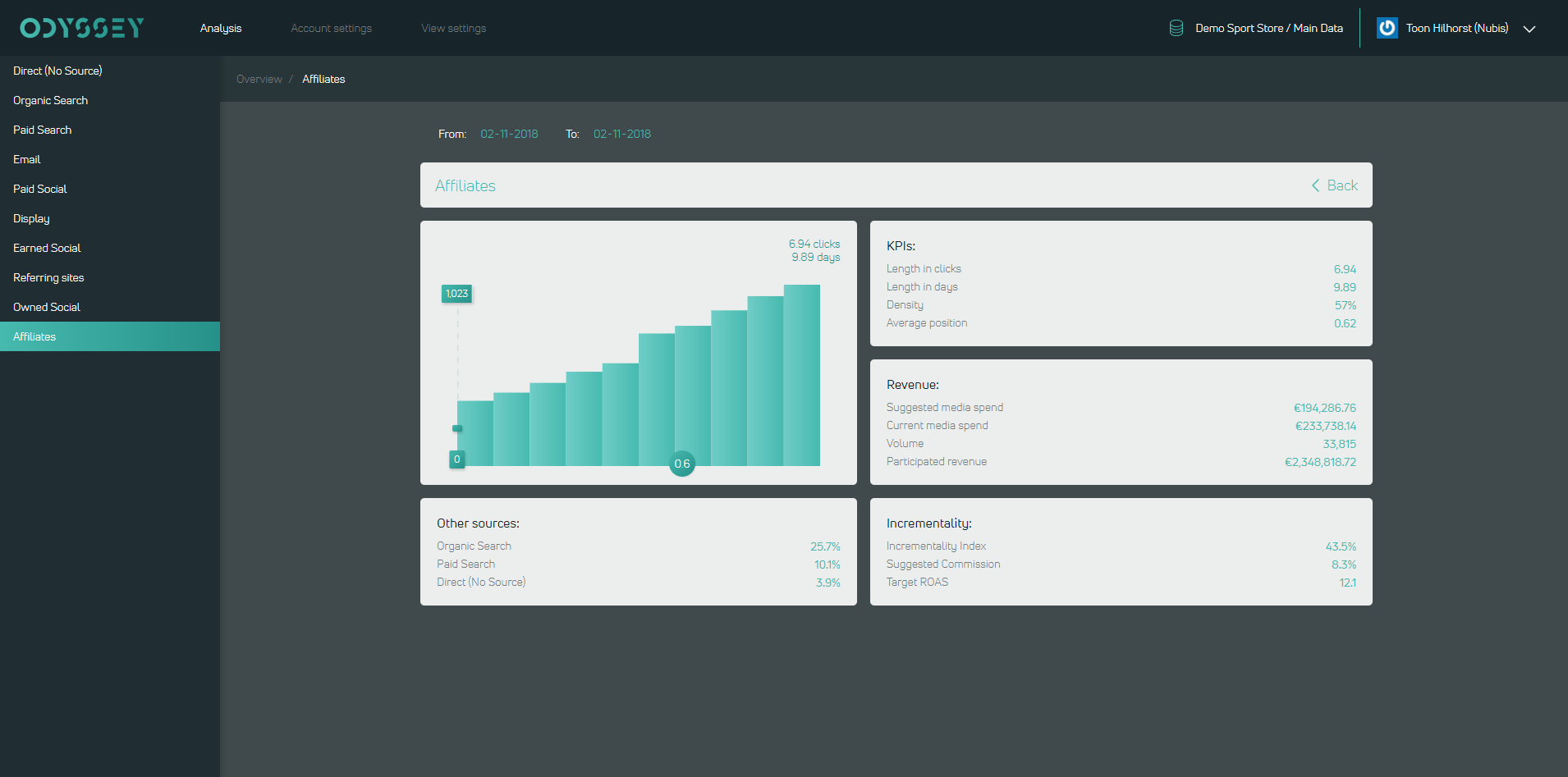Viewport: 1568px width, 777px height.
Task: Click the blue power avatar icon
Action: coord(1387,28)
